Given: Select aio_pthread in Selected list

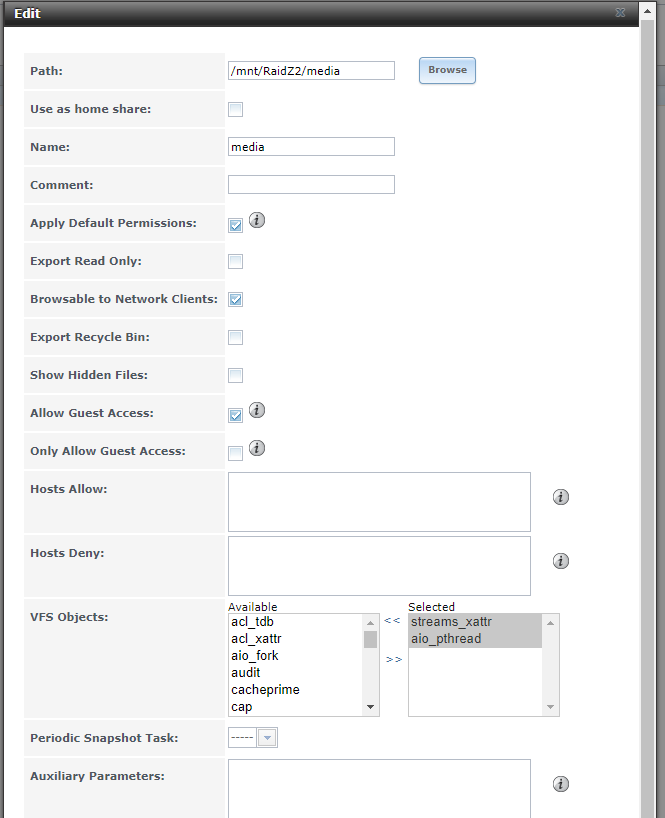Looking at the screenshot, I should [x=475, y=639].
